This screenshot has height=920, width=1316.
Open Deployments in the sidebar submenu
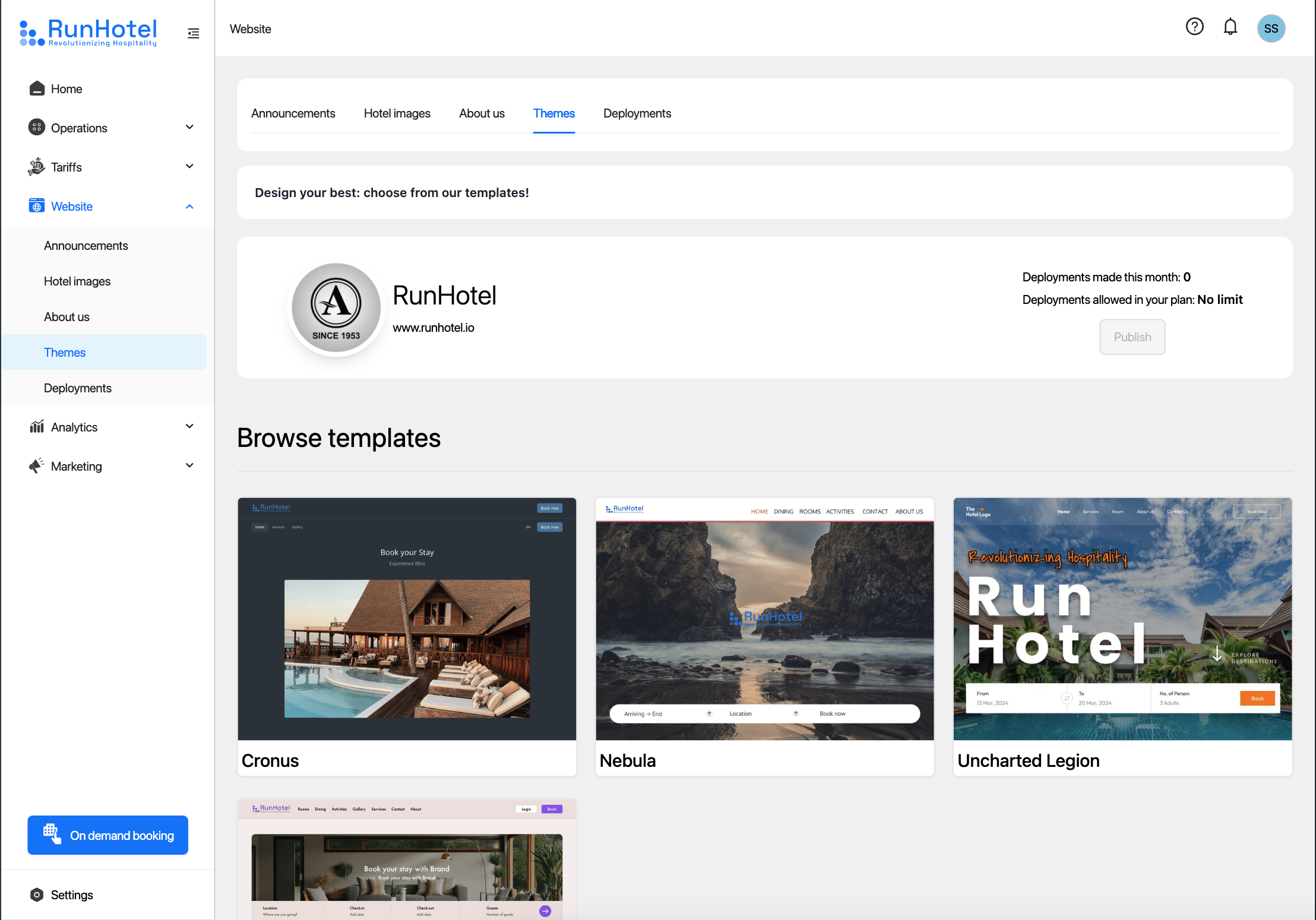78,388
